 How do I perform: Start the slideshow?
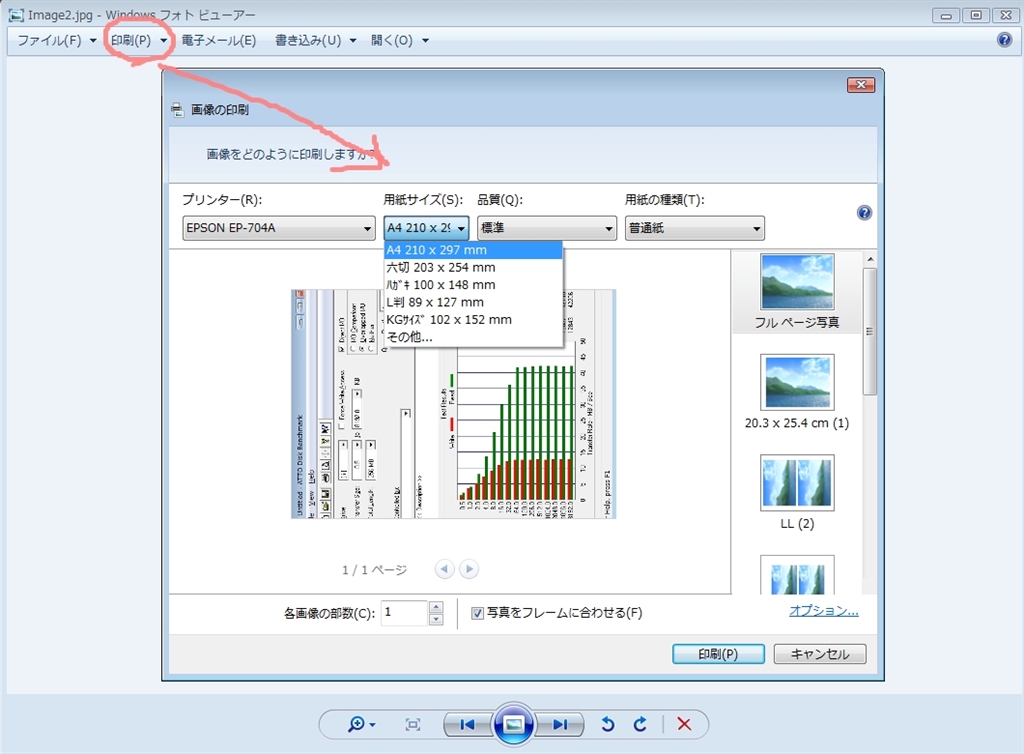click(514, 724)
